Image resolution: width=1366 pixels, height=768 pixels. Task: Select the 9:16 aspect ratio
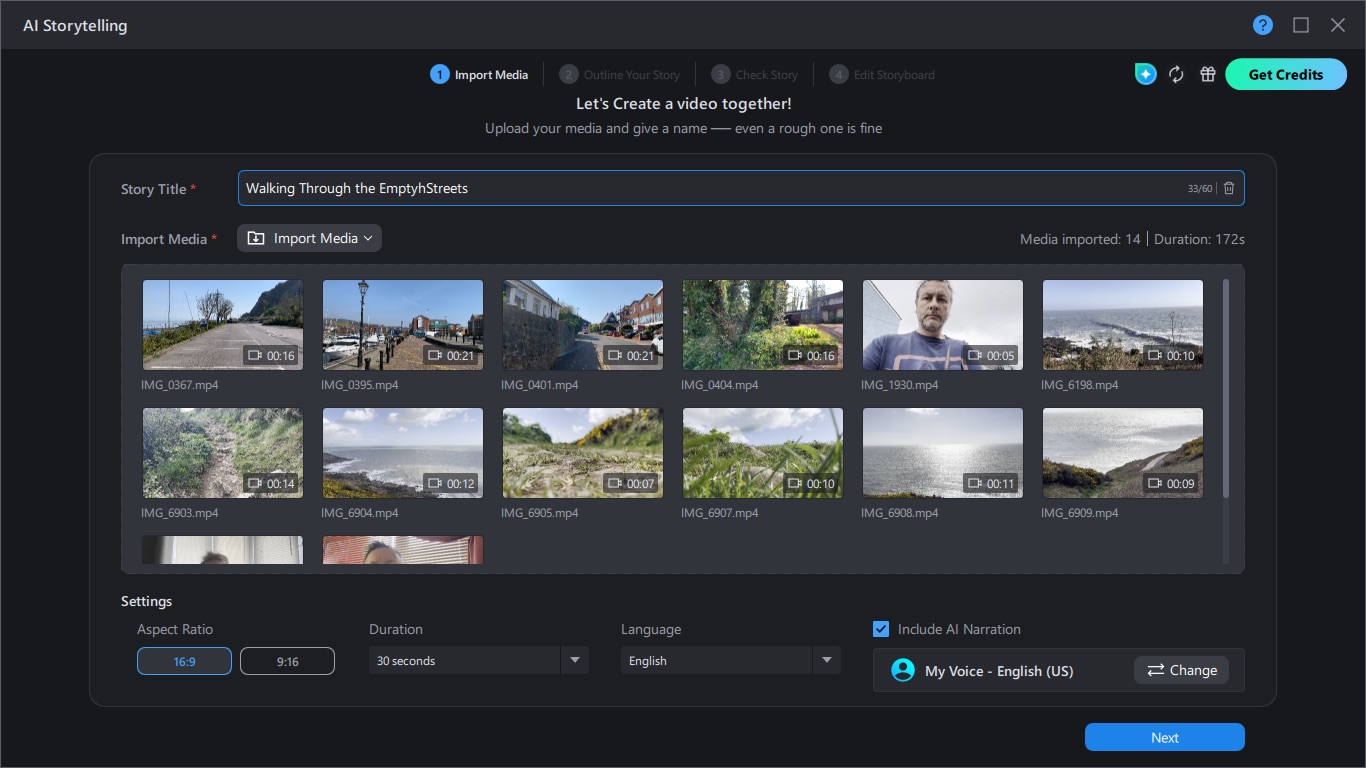tap(287, 661)
